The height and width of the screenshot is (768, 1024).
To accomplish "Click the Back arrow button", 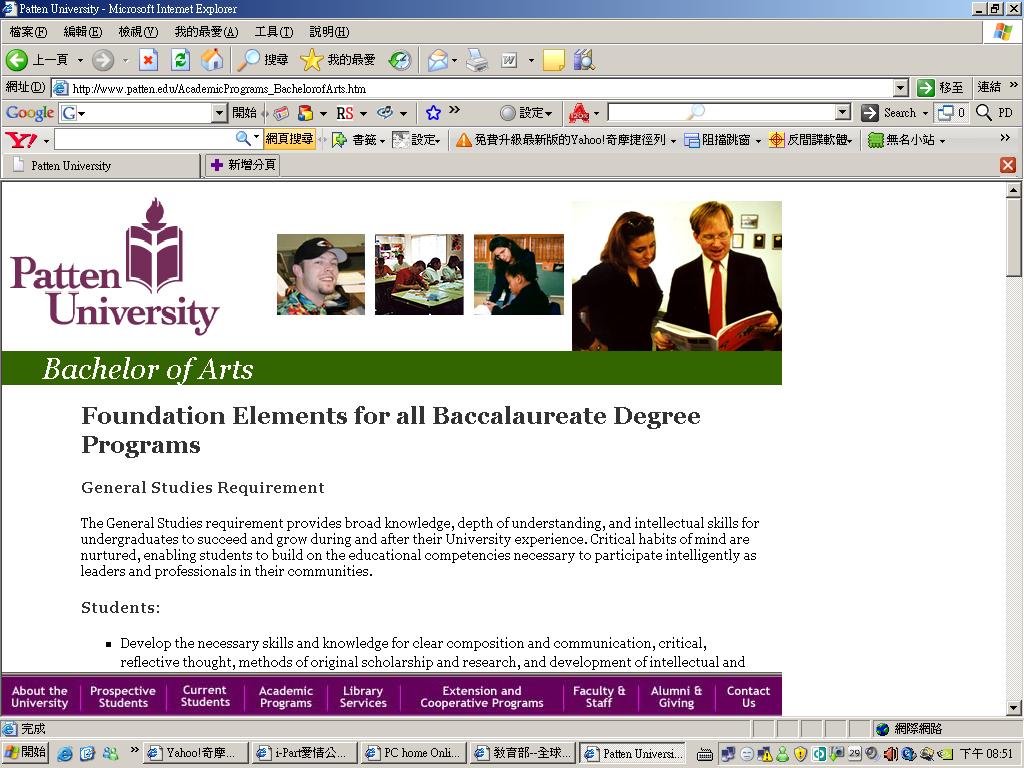I will pyautogui.click(x=17, y=60).
